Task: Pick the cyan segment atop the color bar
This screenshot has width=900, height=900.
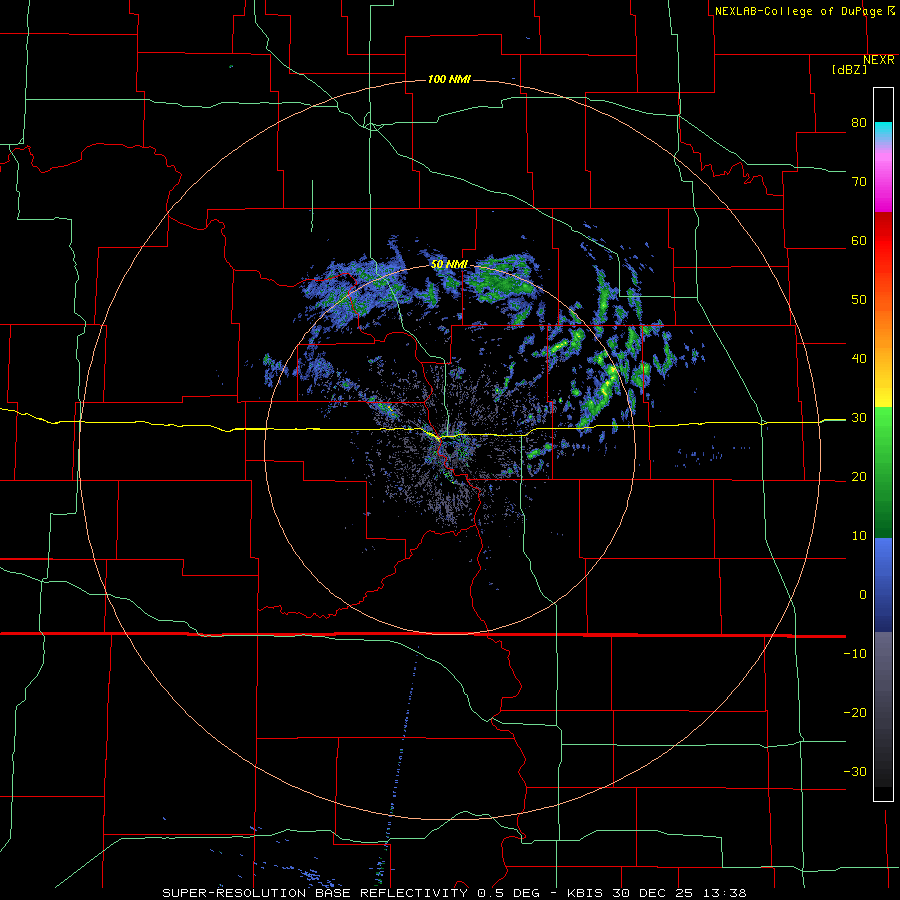Action: [x=883, y=132]
